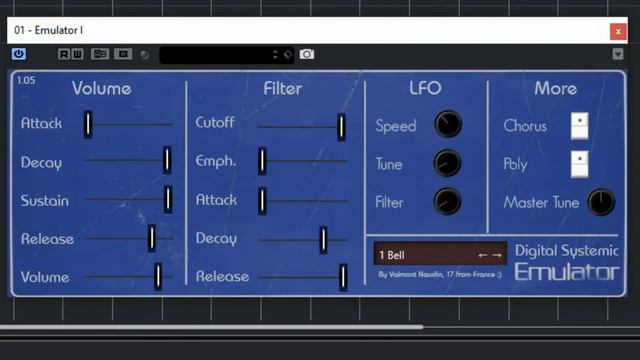Image resolution: width=640 pixels, height=360 pixels.
Task: Click the Filter section heading
Action: (x=282, y=88)
